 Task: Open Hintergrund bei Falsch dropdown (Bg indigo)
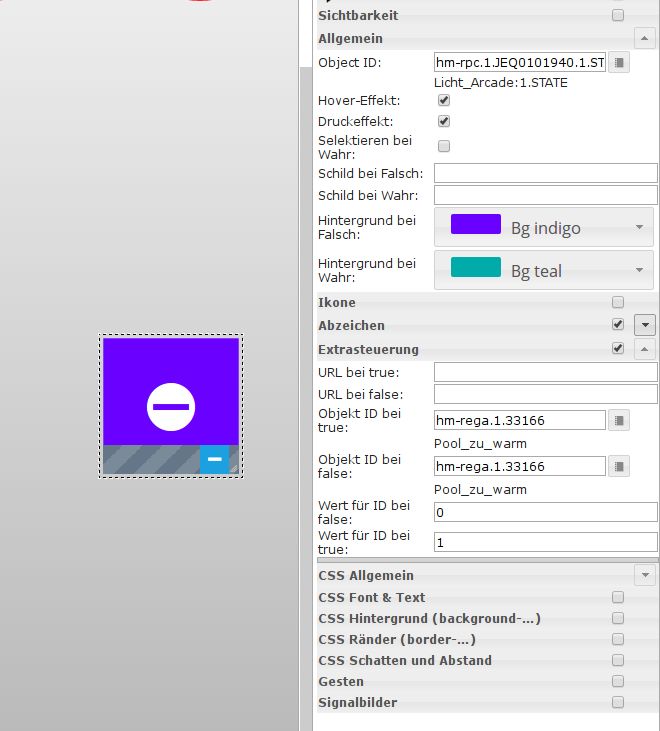[544, 227]
